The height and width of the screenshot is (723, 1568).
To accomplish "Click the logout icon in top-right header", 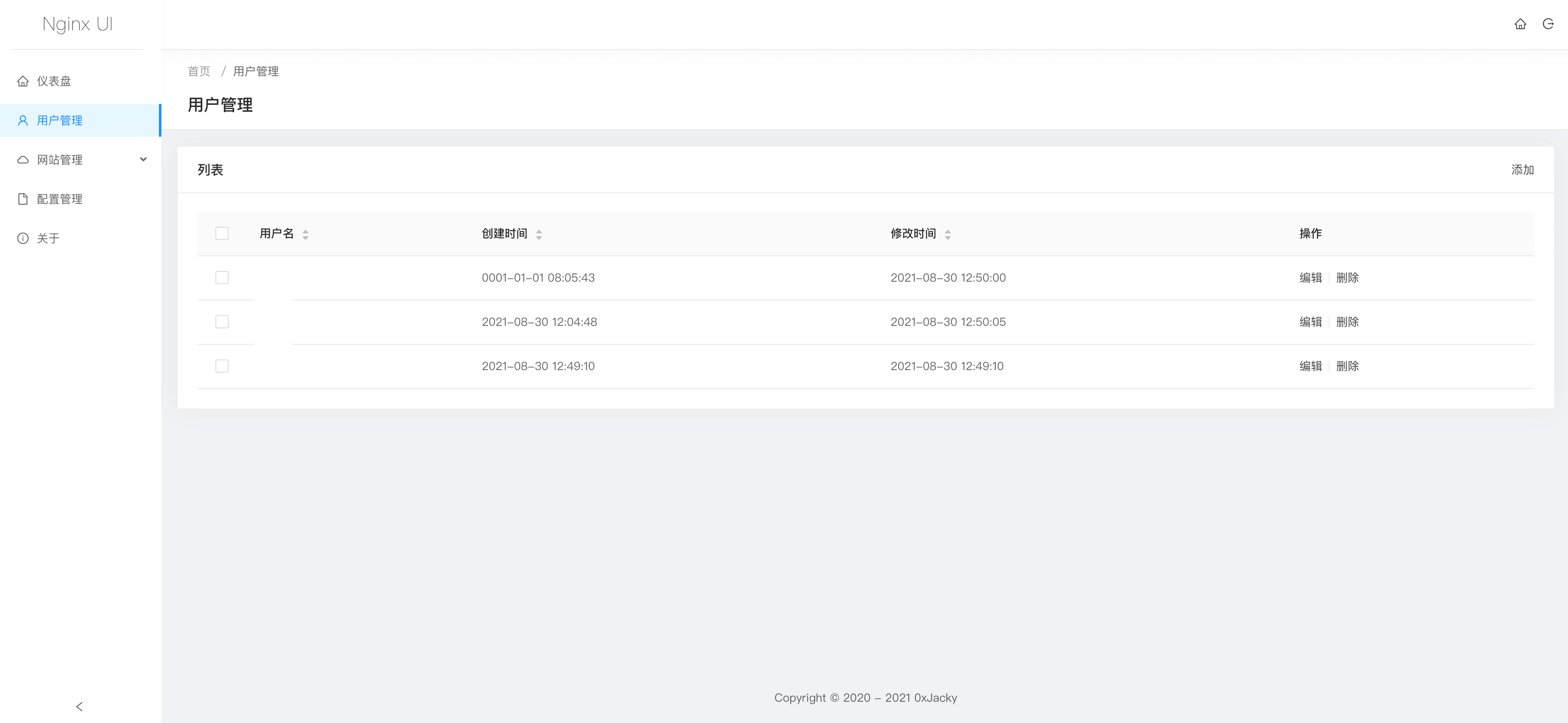I will click(1548, 24).
